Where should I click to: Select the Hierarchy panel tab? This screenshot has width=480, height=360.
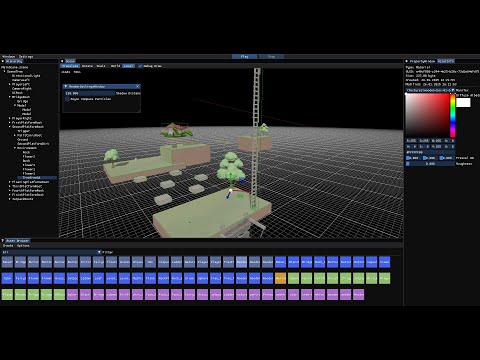(14, 61)
